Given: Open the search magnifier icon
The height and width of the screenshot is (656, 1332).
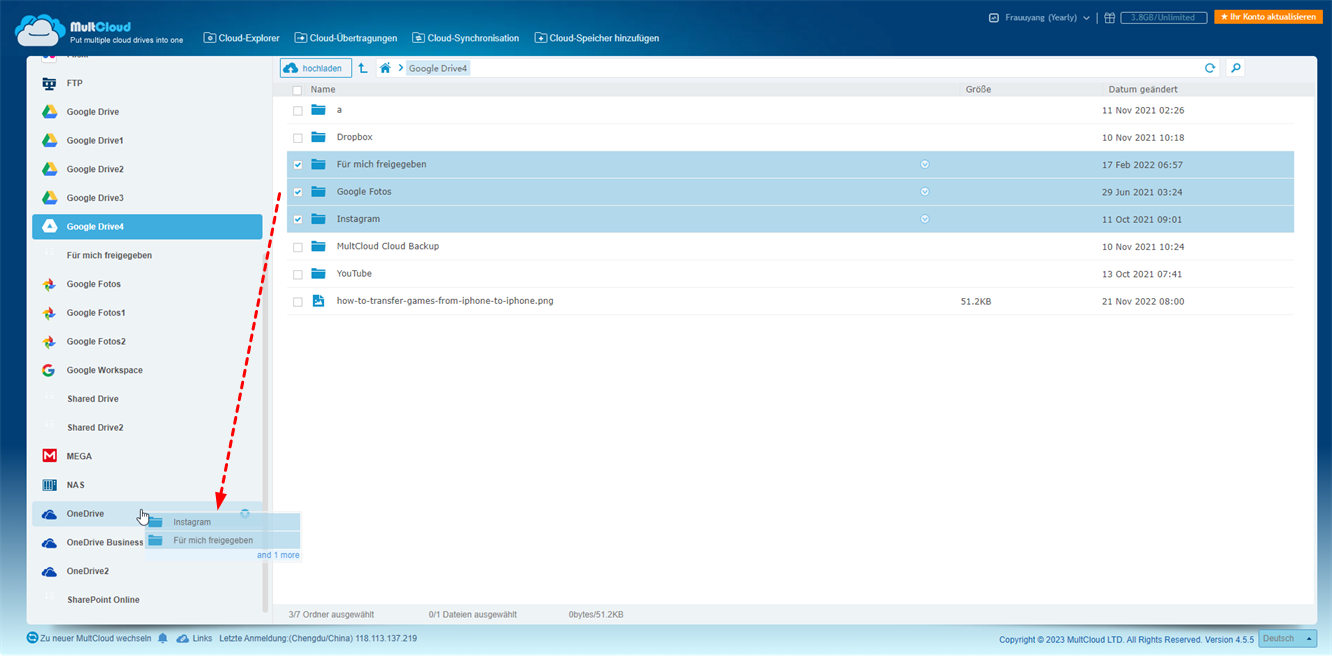Looking at the screenshot, I should tap(1236, 68).
